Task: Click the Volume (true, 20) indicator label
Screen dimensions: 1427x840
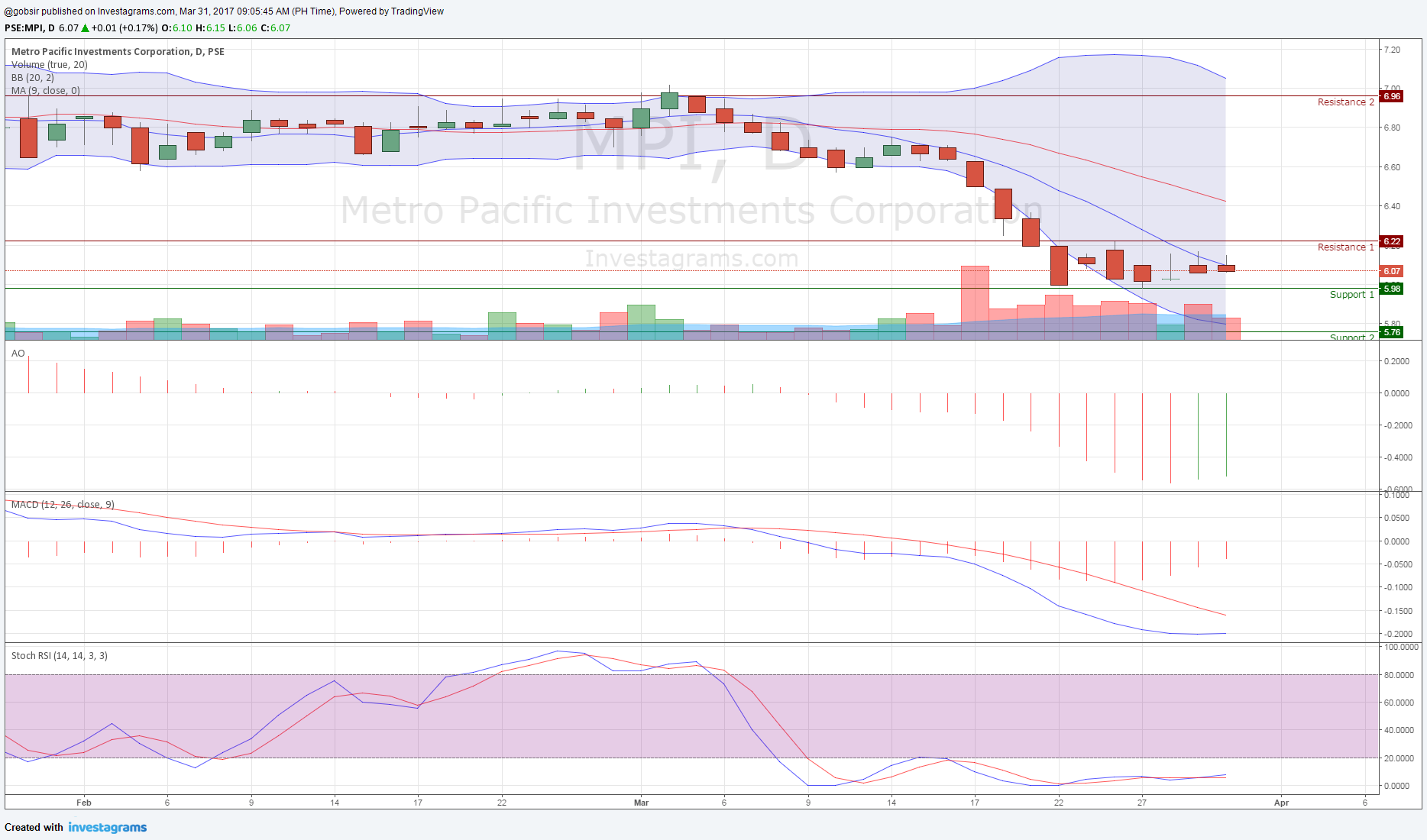Action: (50, 65)
